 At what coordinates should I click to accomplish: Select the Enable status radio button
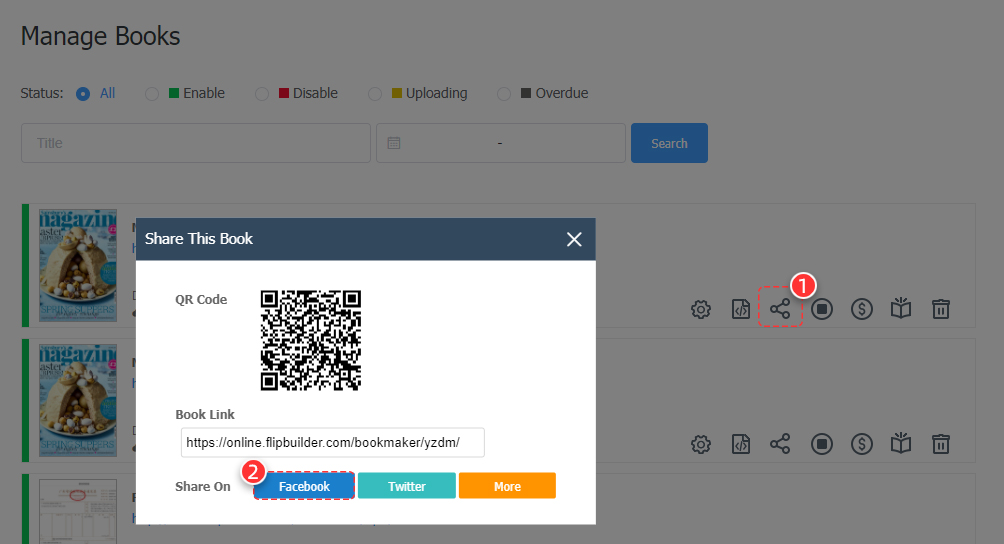152,94
